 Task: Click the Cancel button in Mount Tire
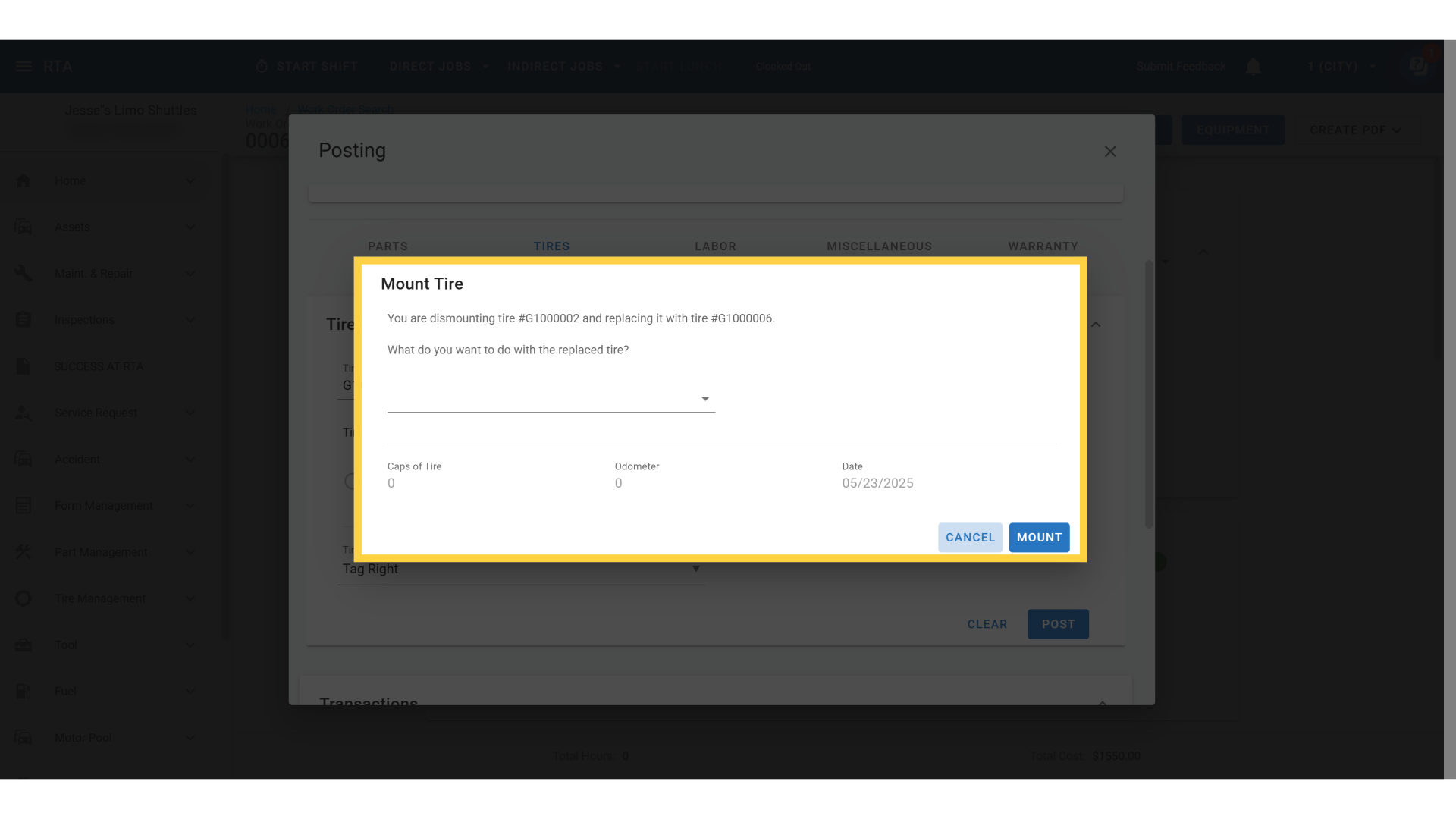pos(970,538)
